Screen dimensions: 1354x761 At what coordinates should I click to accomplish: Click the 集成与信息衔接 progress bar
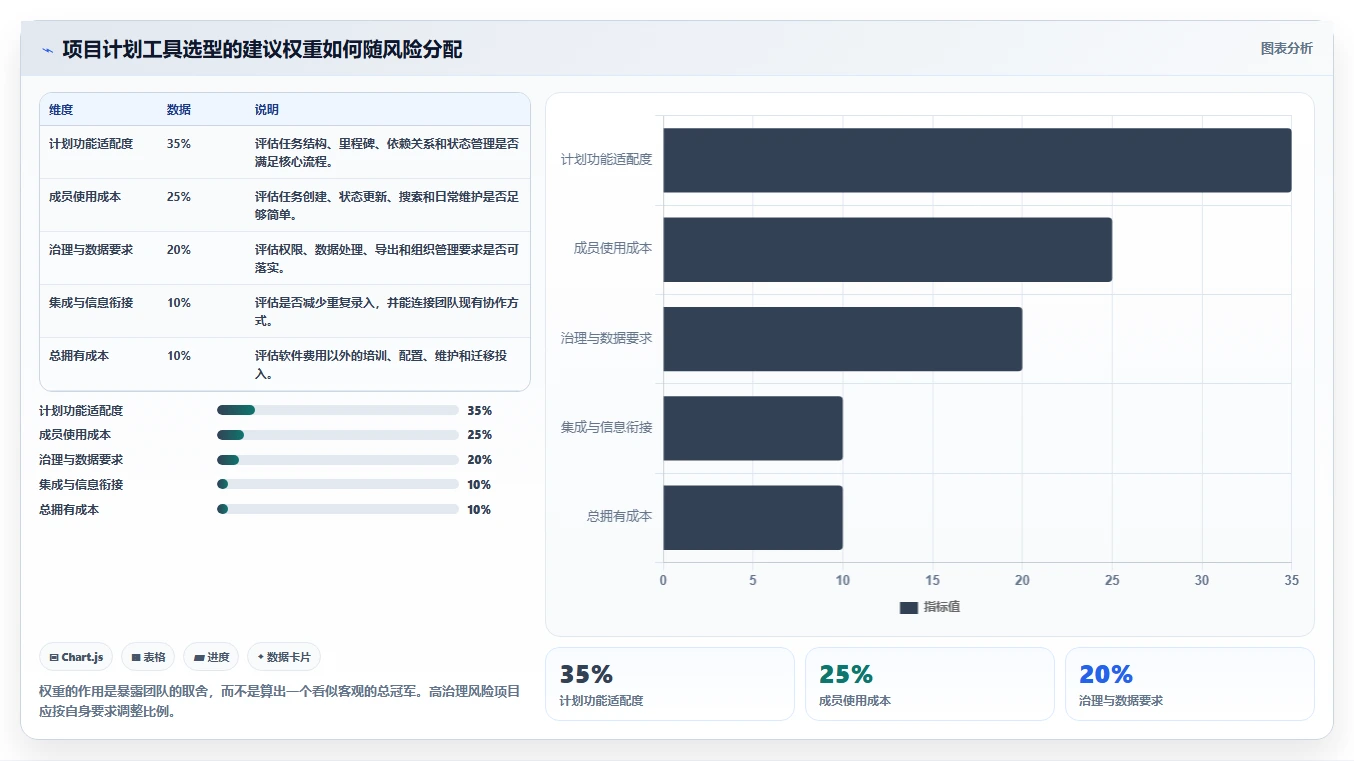[337, 485]
